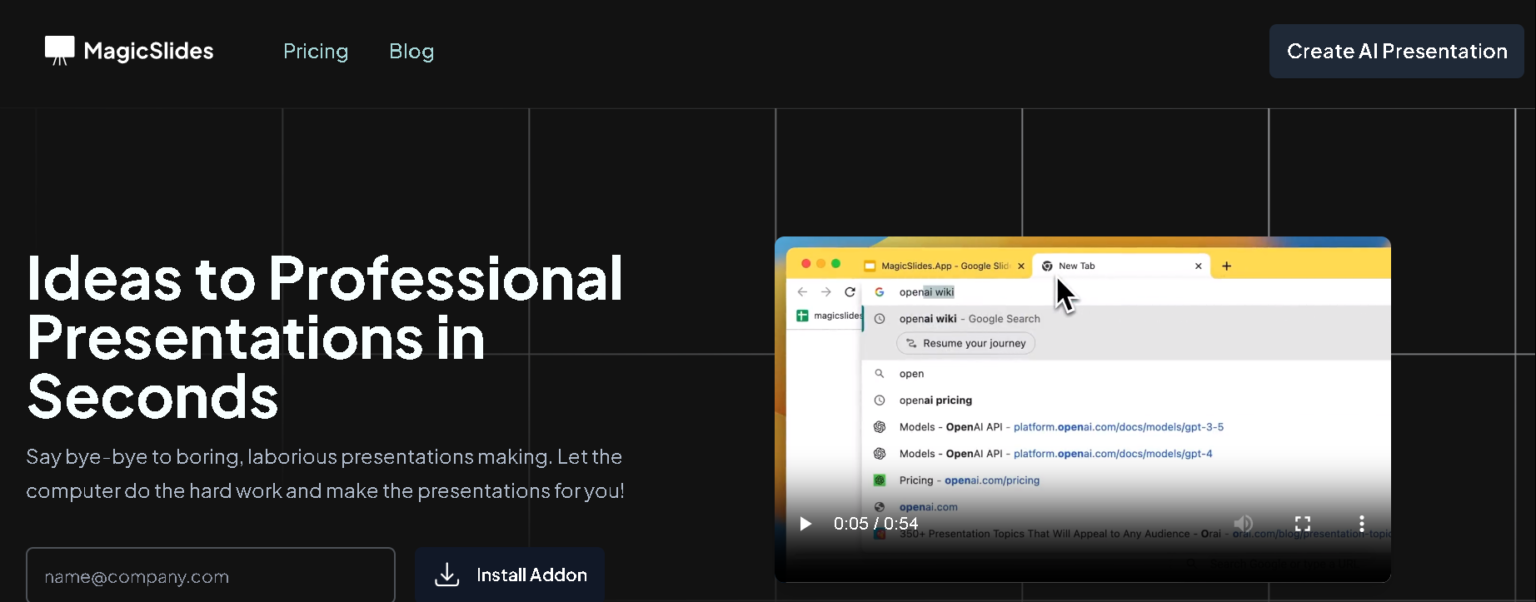Screen dimensions: 1536x602
Task: Click the Google logo in the address bar
Action: [x=880, y=291]
